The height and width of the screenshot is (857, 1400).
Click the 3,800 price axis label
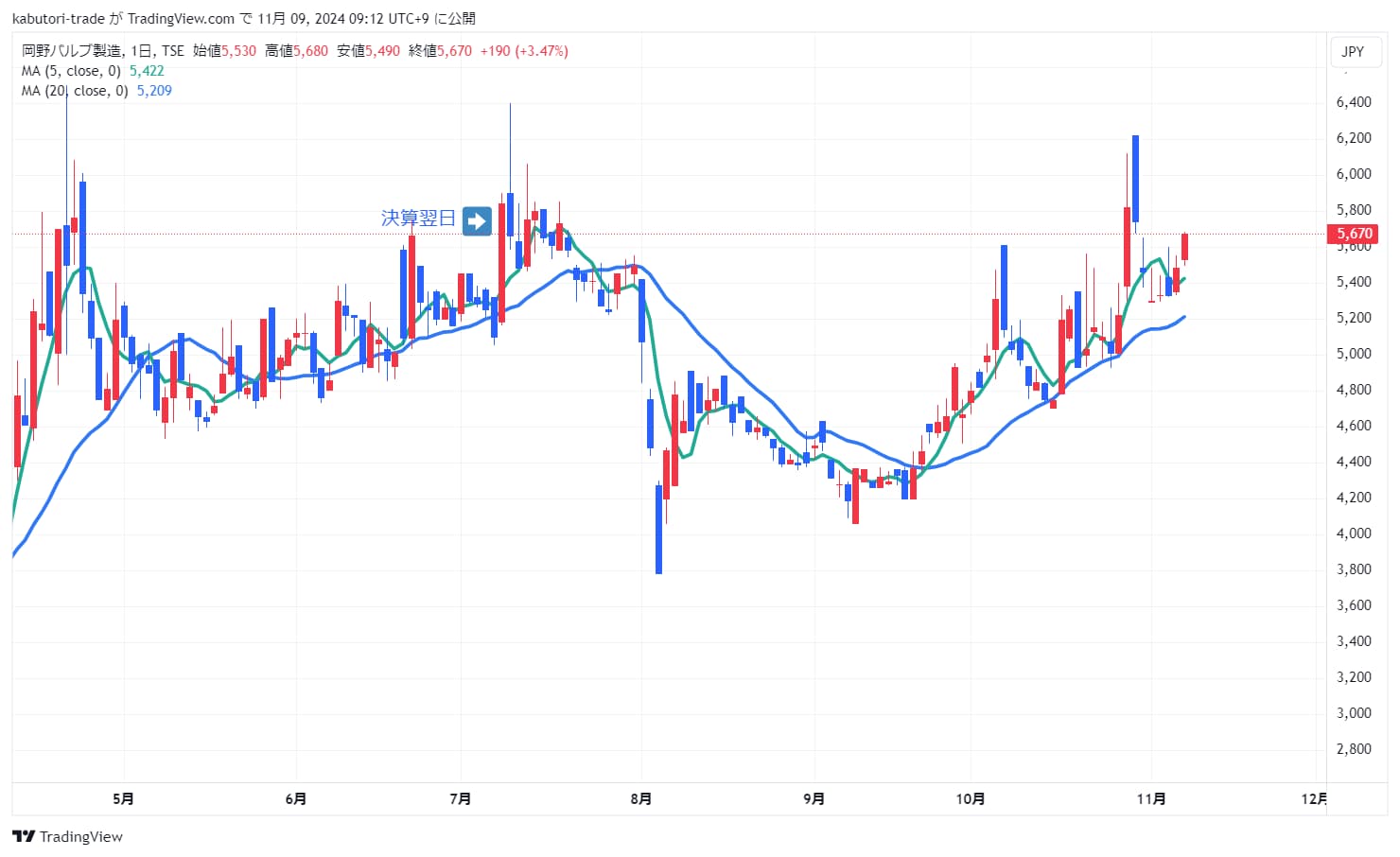pos(1354,569)
